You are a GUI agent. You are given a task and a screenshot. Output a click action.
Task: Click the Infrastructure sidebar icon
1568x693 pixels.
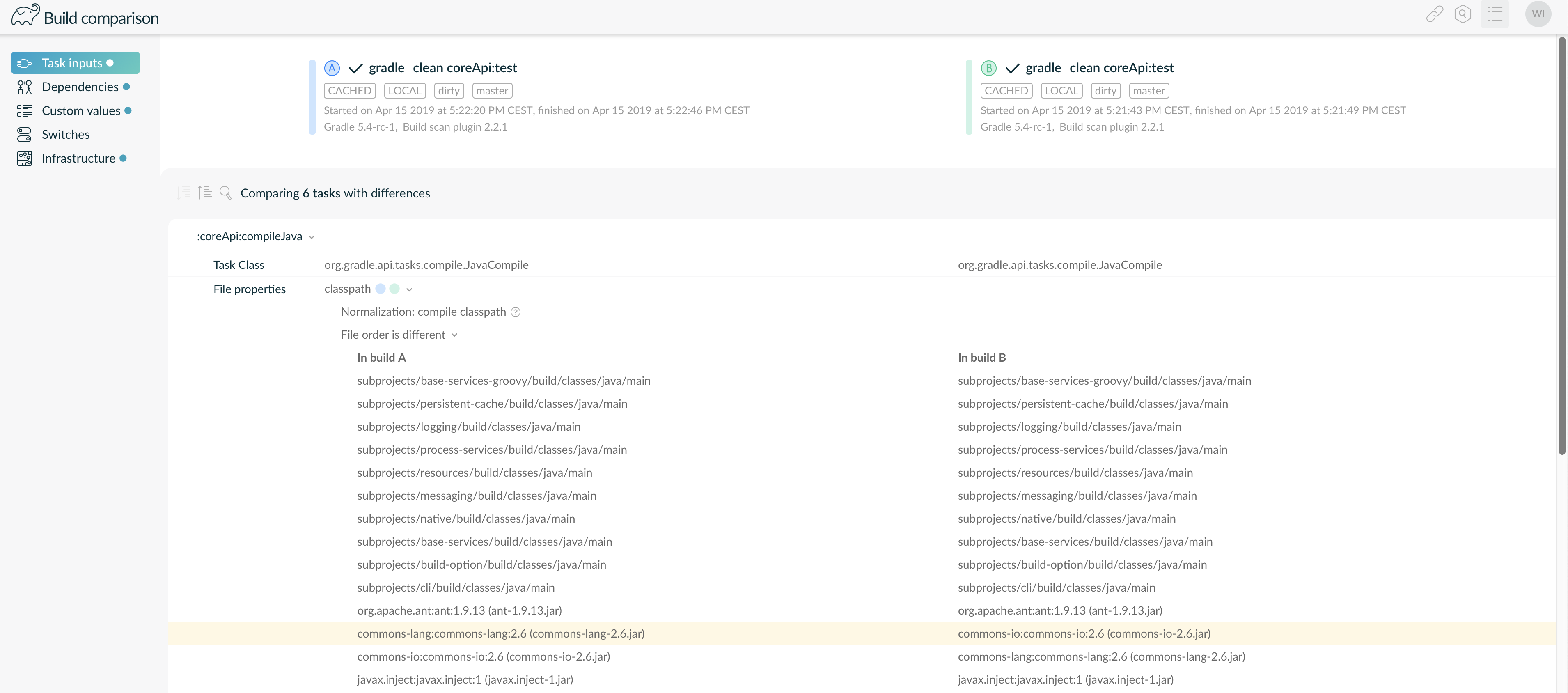tap(24, 158)
